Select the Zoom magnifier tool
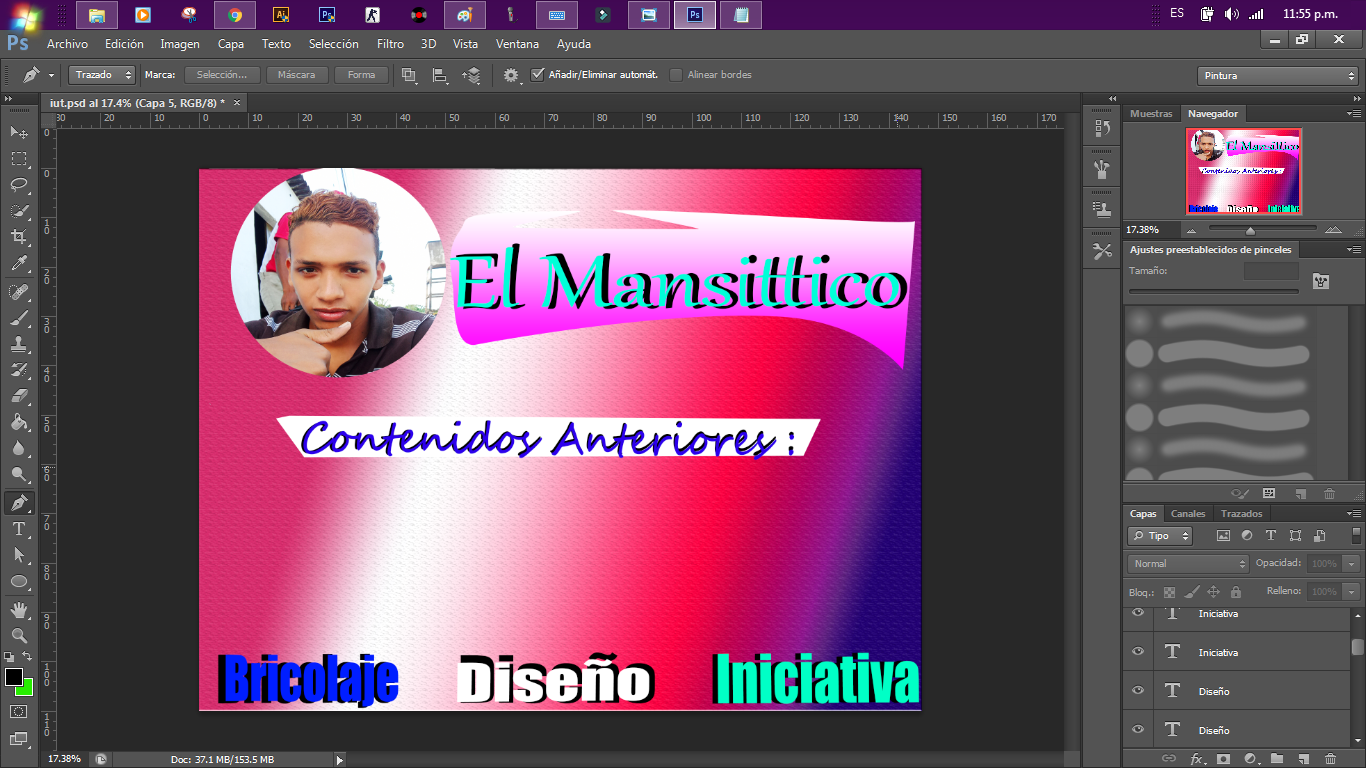The height and width of the screenshot is (768, 1366). (19, 635)
